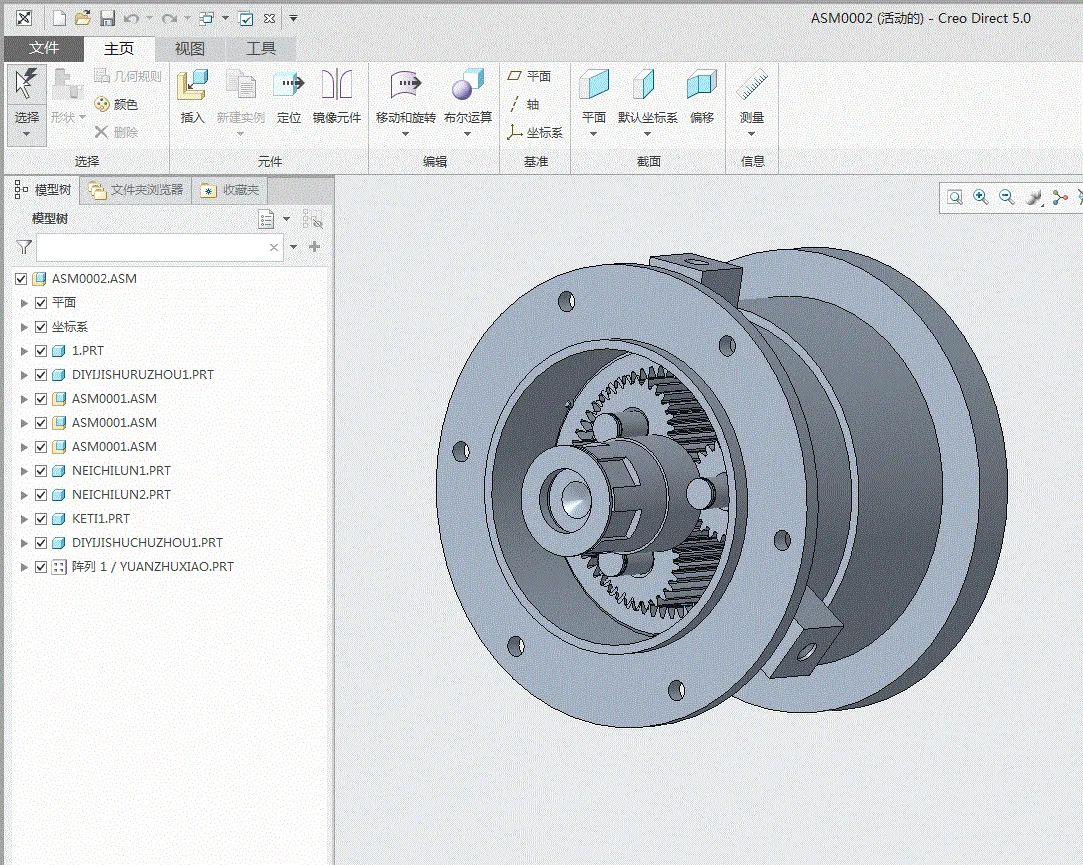Image resolution: width=1083 pixels, height=865 pixels.
Task: Click the Offset (偏移) section icon
Action: click(702, 86)
